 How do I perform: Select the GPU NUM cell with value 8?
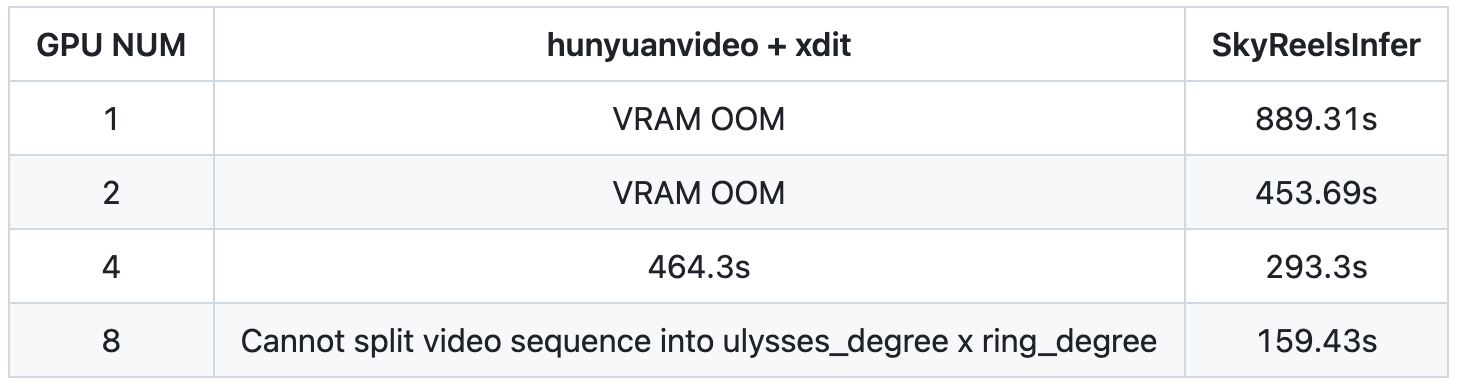point(111,341)
